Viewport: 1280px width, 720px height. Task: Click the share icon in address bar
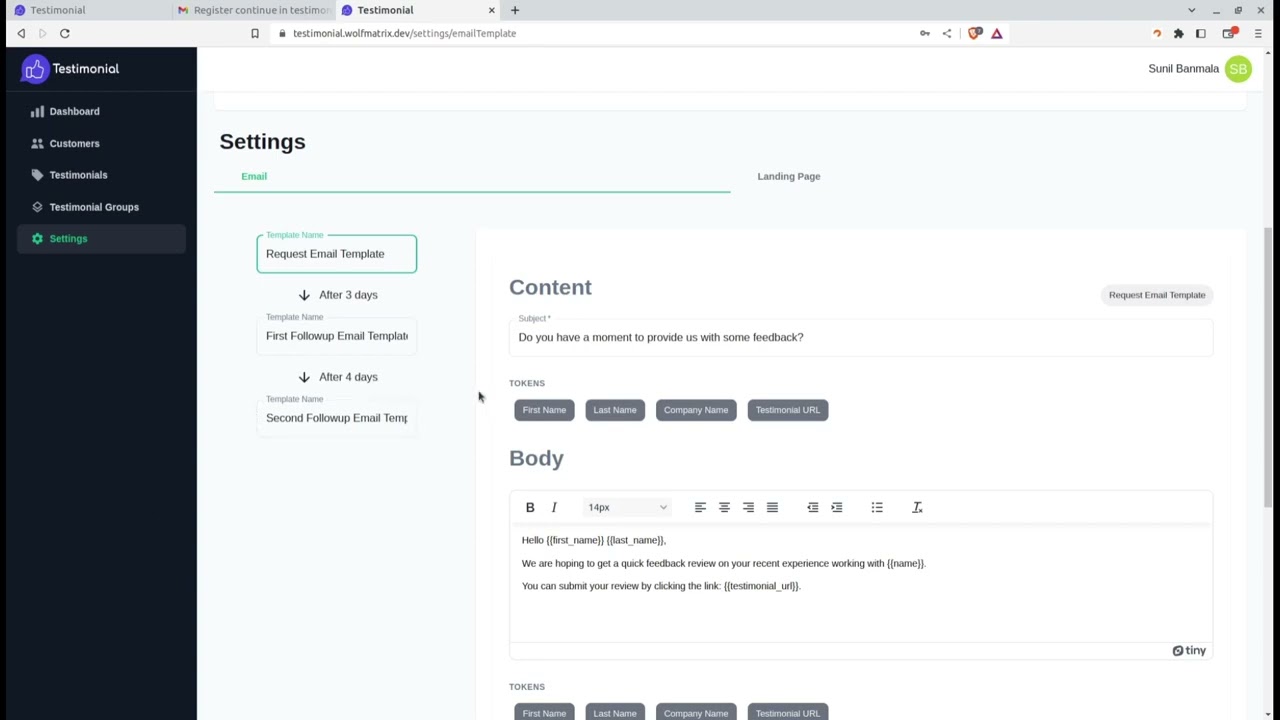pos(947,33)
